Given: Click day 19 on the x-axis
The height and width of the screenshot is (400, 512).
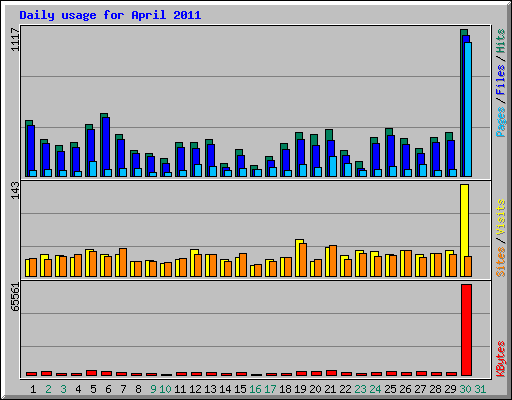Looking at the screenshot, I should pos(300,389).
